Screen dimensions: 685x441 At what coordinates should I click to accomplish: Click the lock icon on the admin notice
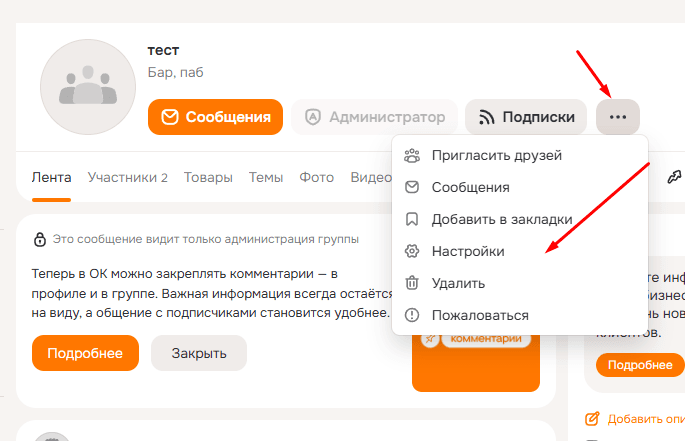click(x=40, y=239)
